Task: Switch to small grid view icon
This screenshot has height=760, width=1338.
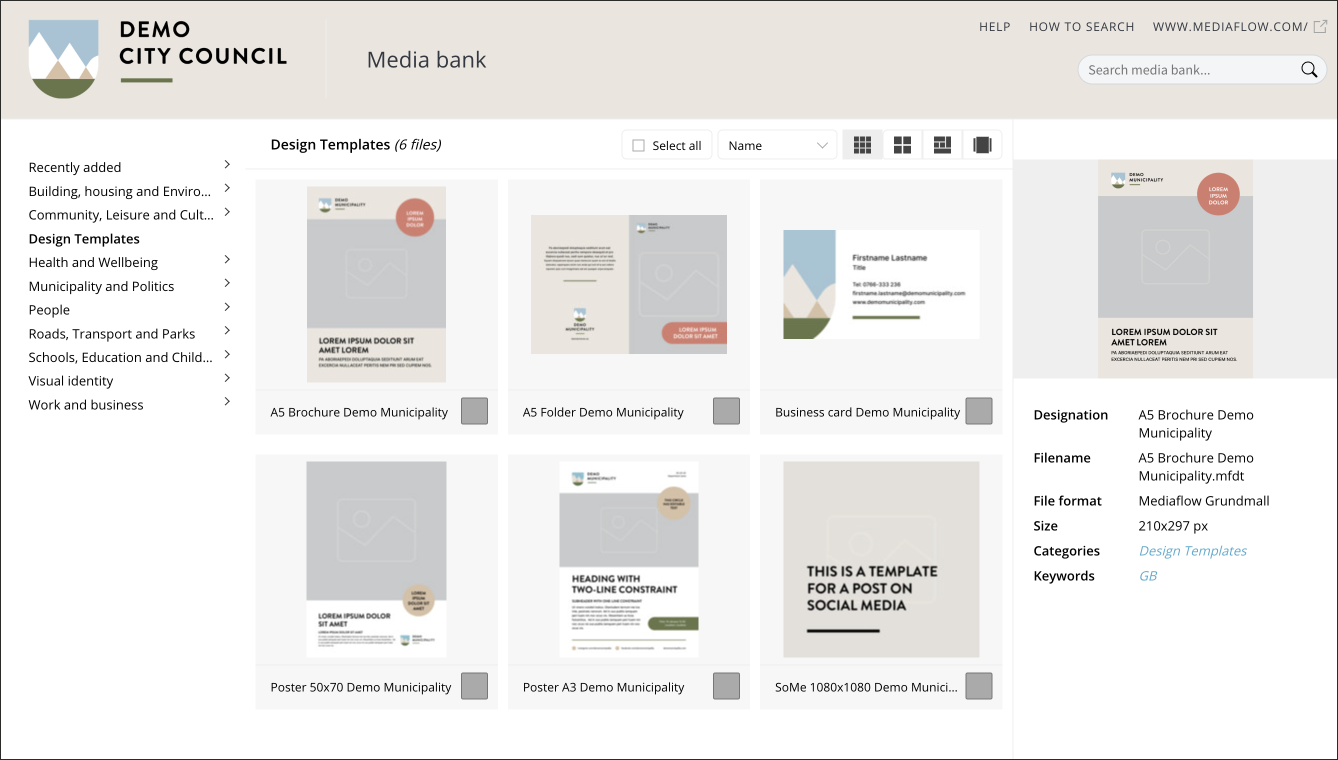Action: pos(862,145)
